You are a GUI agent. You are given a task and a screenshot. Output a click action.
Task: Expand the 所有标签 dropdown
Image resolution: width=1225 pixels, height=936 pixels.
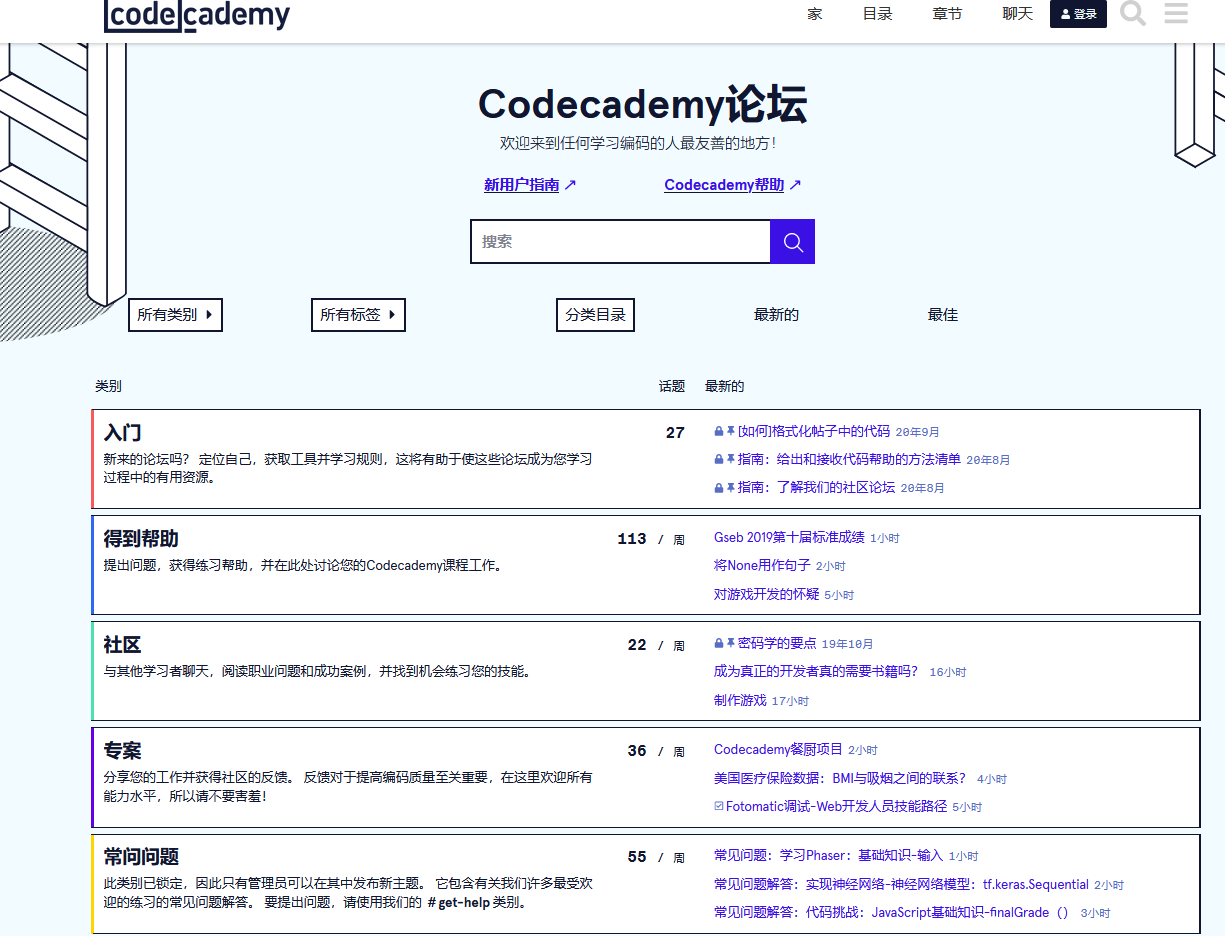[358, 315]
